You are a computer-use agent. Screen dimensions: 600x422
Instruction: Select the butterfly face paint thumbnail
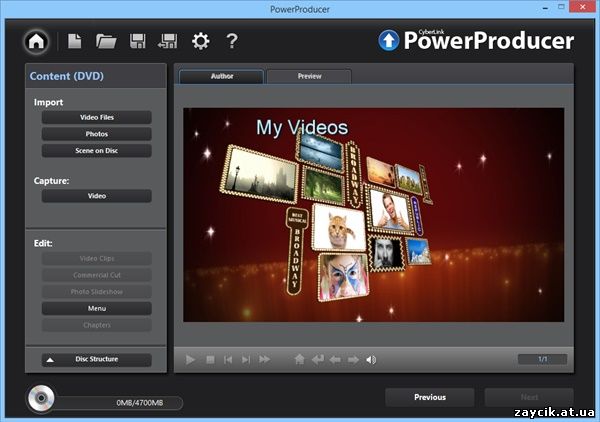point(343,277)
